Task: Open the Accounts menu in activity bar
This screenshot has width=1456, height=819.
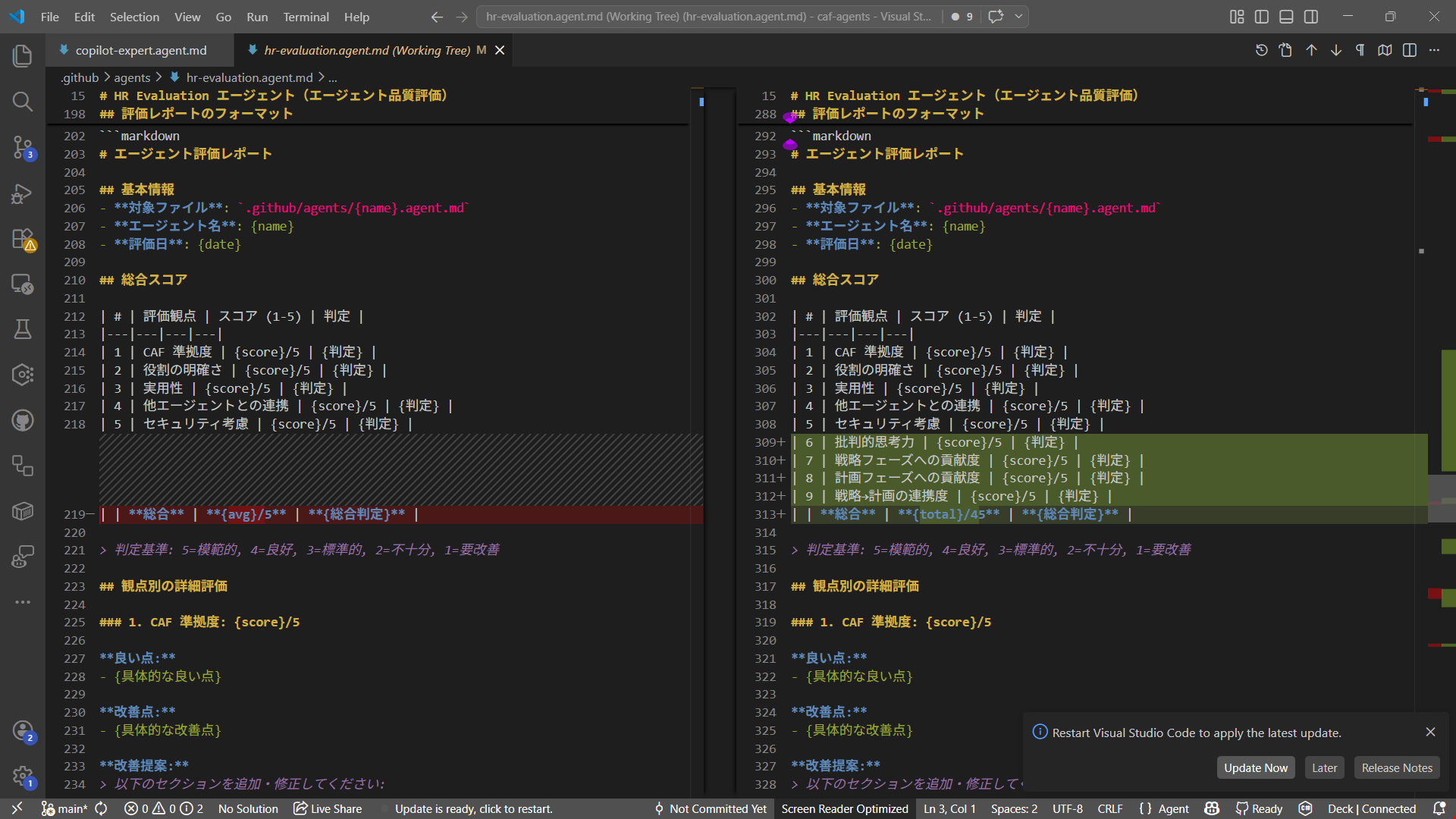Action: [x=23, y=730]
